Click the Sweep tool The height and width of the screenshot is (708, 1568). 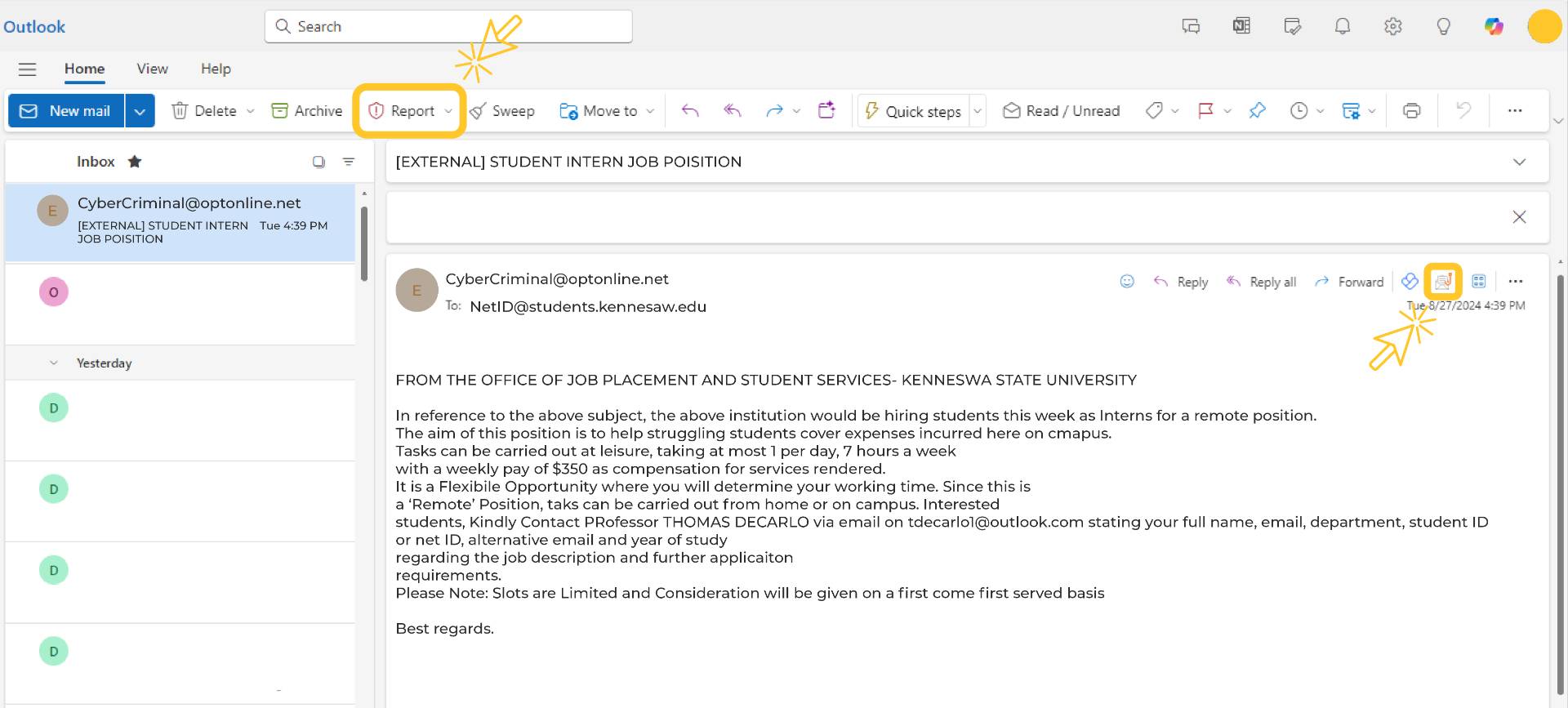pyautogui.click(x=502, y=111)
